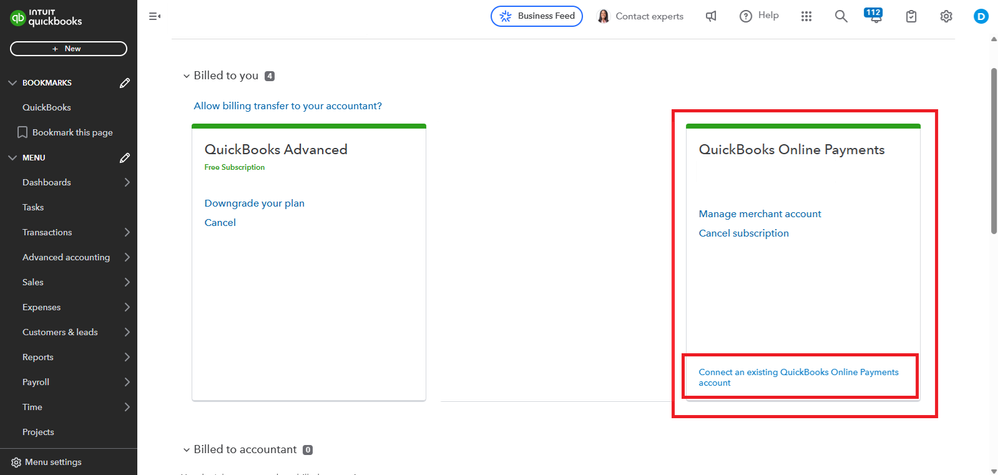Expand the Advanced accounting submenu chevron
Viewport: 998px width, 475px height.
127,257
